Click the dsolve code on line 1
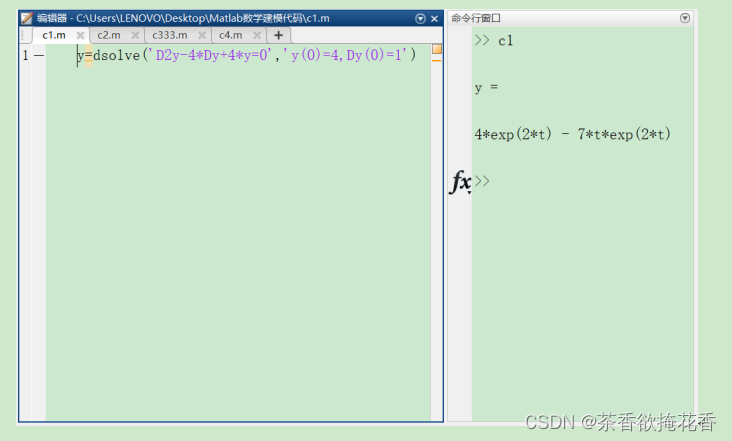Screen dimensions: 732x441 246,56
